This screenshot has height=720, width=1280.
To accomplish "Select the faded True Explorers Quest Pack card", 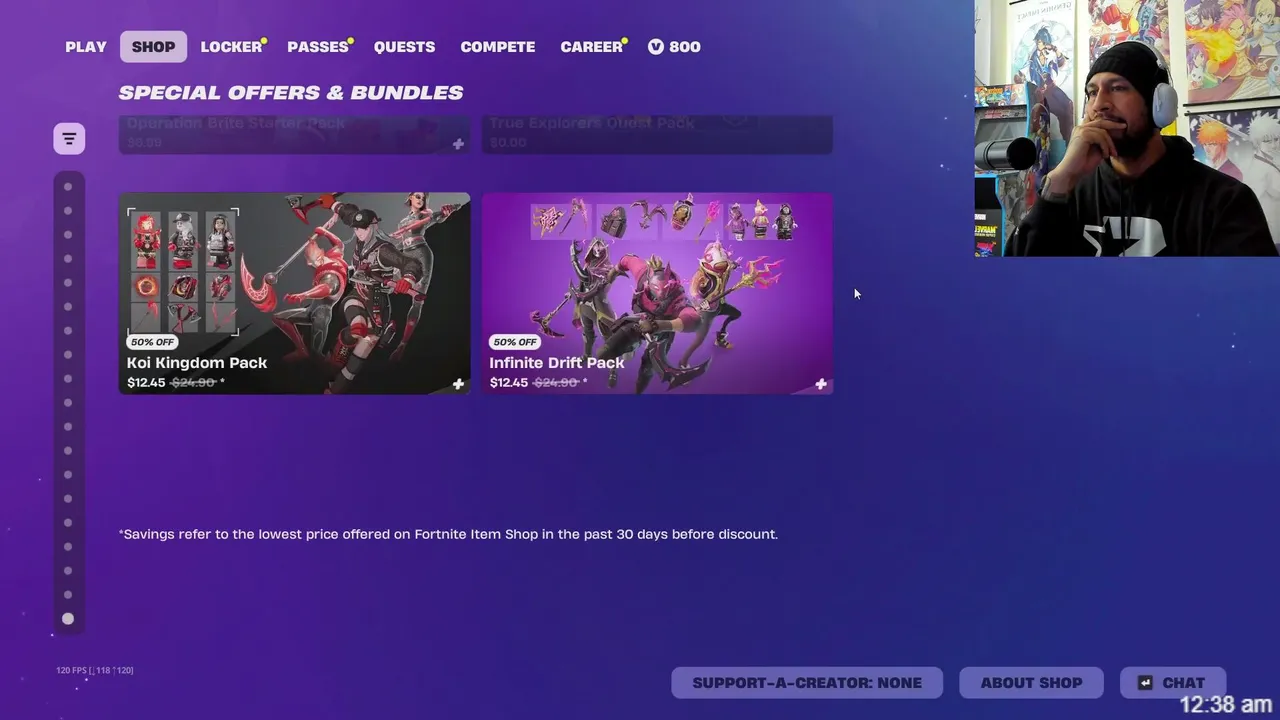I will pos(657,134).
